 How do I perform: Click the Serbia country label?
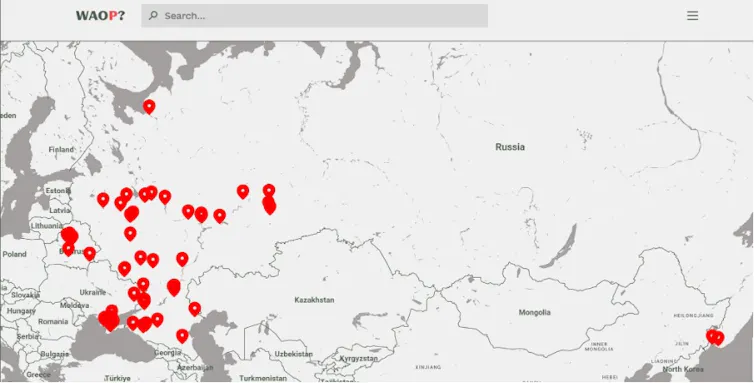28,337
